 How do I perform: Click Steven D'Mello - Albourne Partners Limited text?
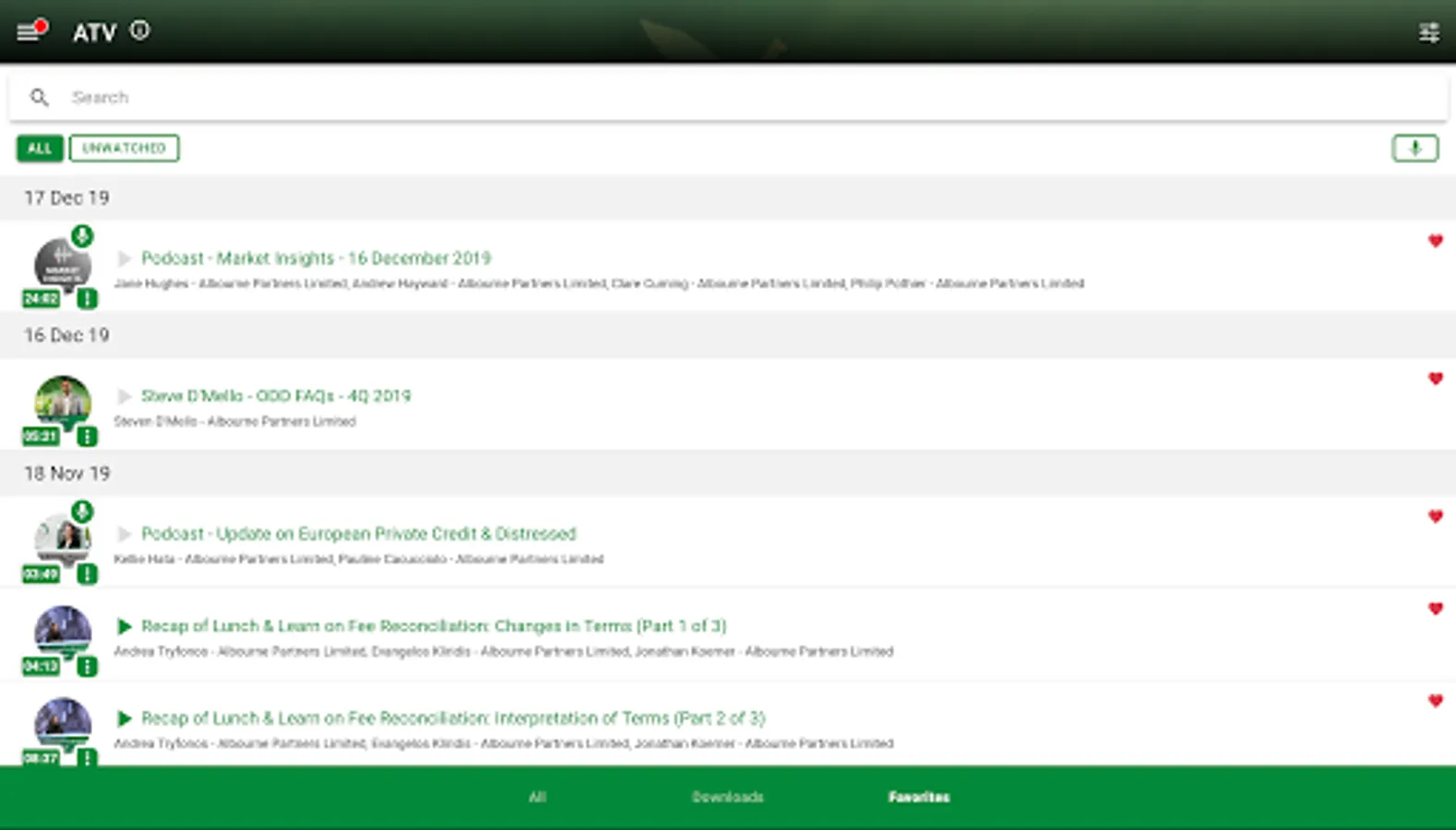tap(234, 421)
